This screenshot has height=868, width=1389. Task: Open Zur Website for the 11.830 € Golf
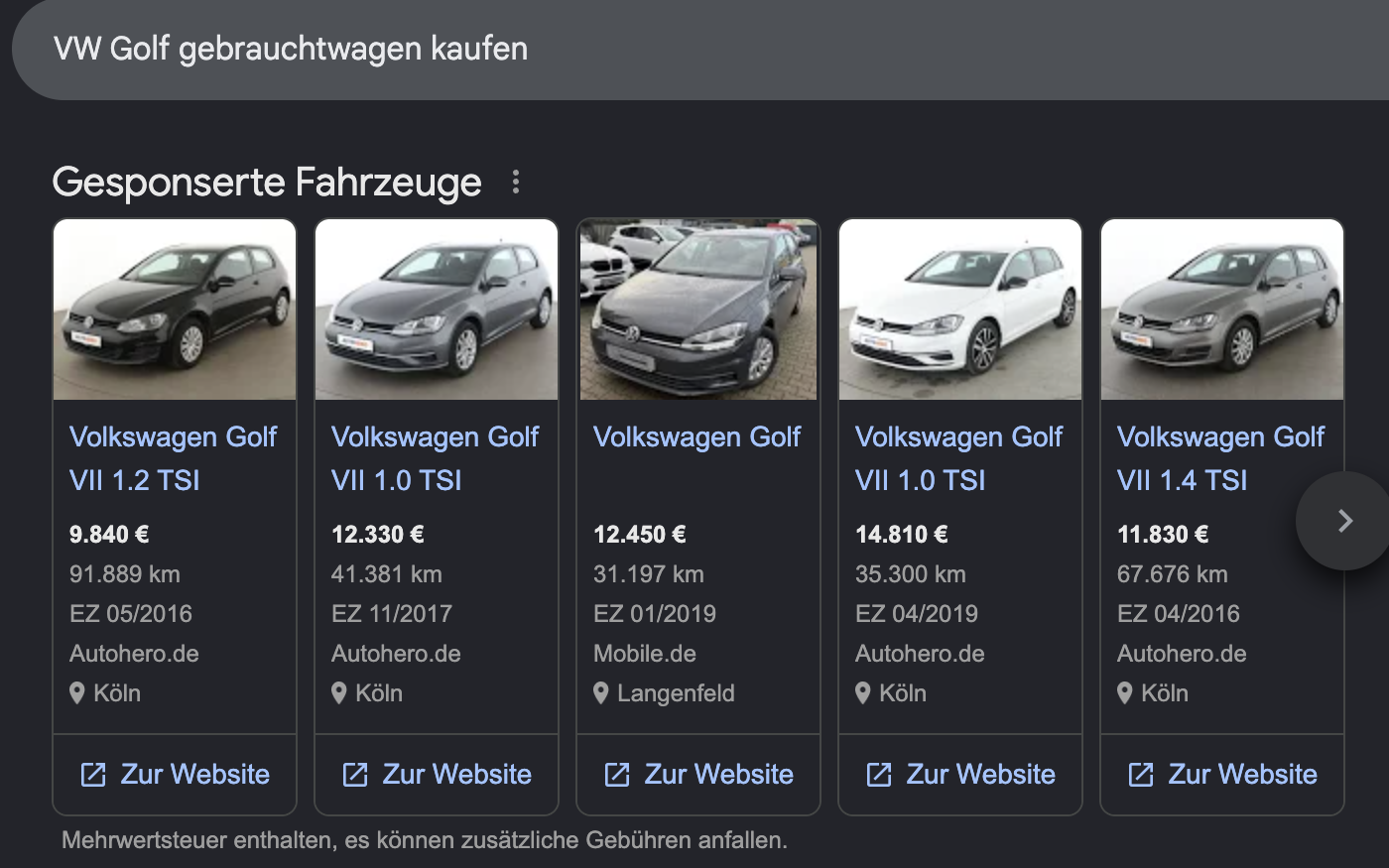1222,775
